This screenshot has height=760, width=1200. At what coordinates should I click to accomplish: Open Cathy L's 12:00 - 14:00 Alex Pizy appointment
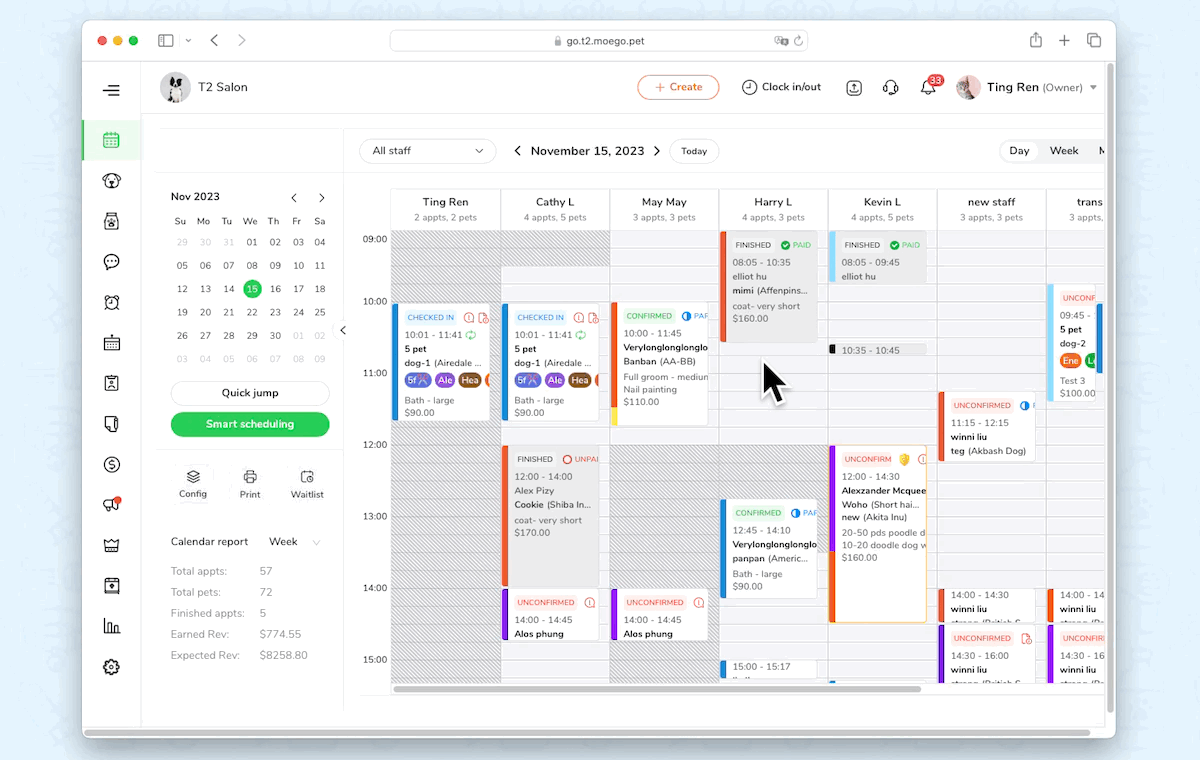(551, 516)
